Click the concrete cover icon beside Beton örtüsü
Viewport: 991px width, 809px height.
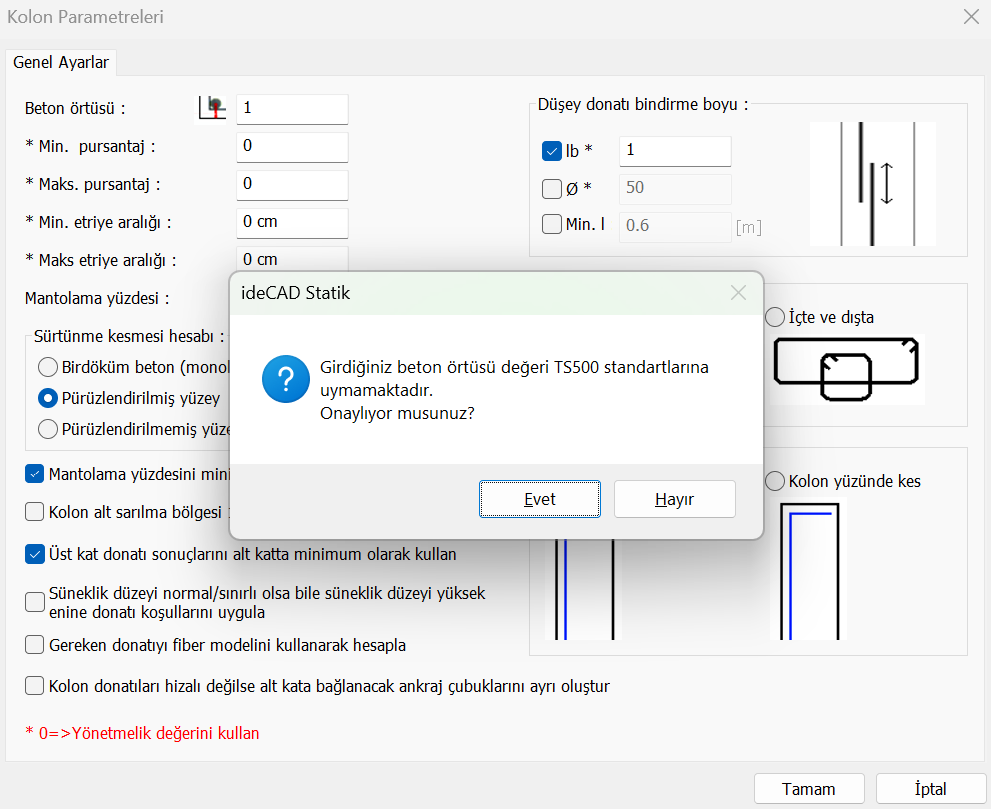(x=211, y=108)
